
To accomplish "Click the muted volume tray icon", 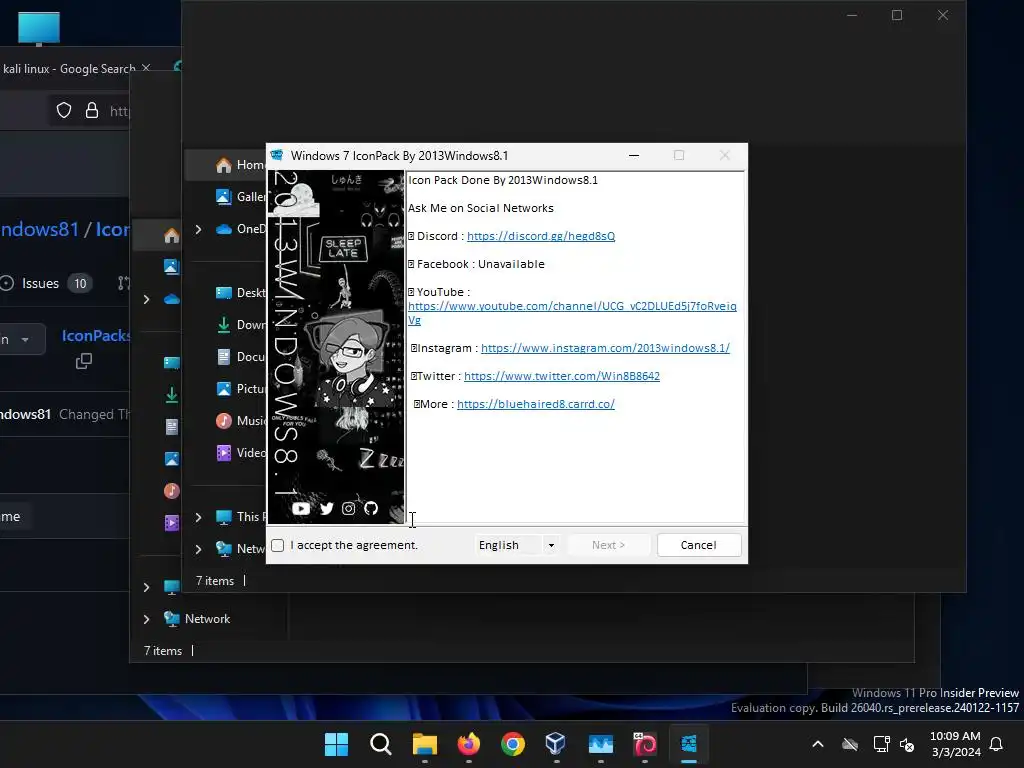I will coord(906,744).
